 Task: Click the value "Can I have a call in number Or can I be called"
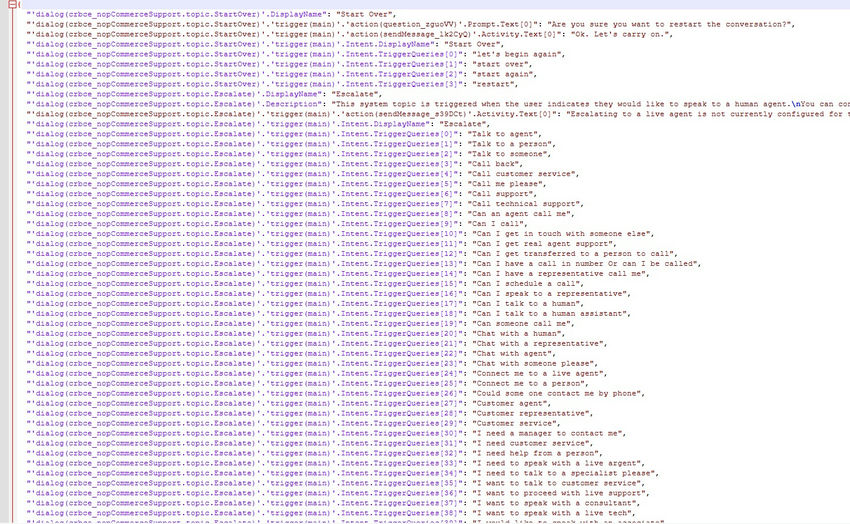coord(586,264)
